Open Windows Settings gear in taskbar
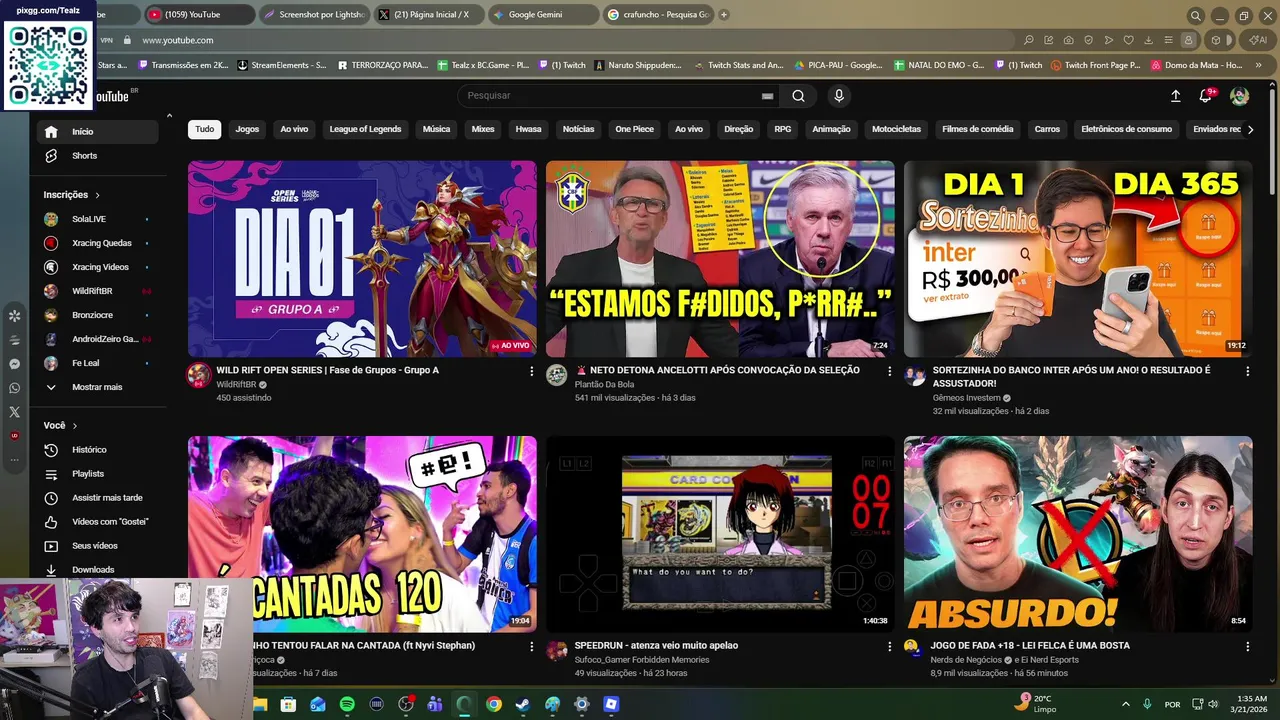The width and height of the screenshot is (1280, 720). pos(582,704)
